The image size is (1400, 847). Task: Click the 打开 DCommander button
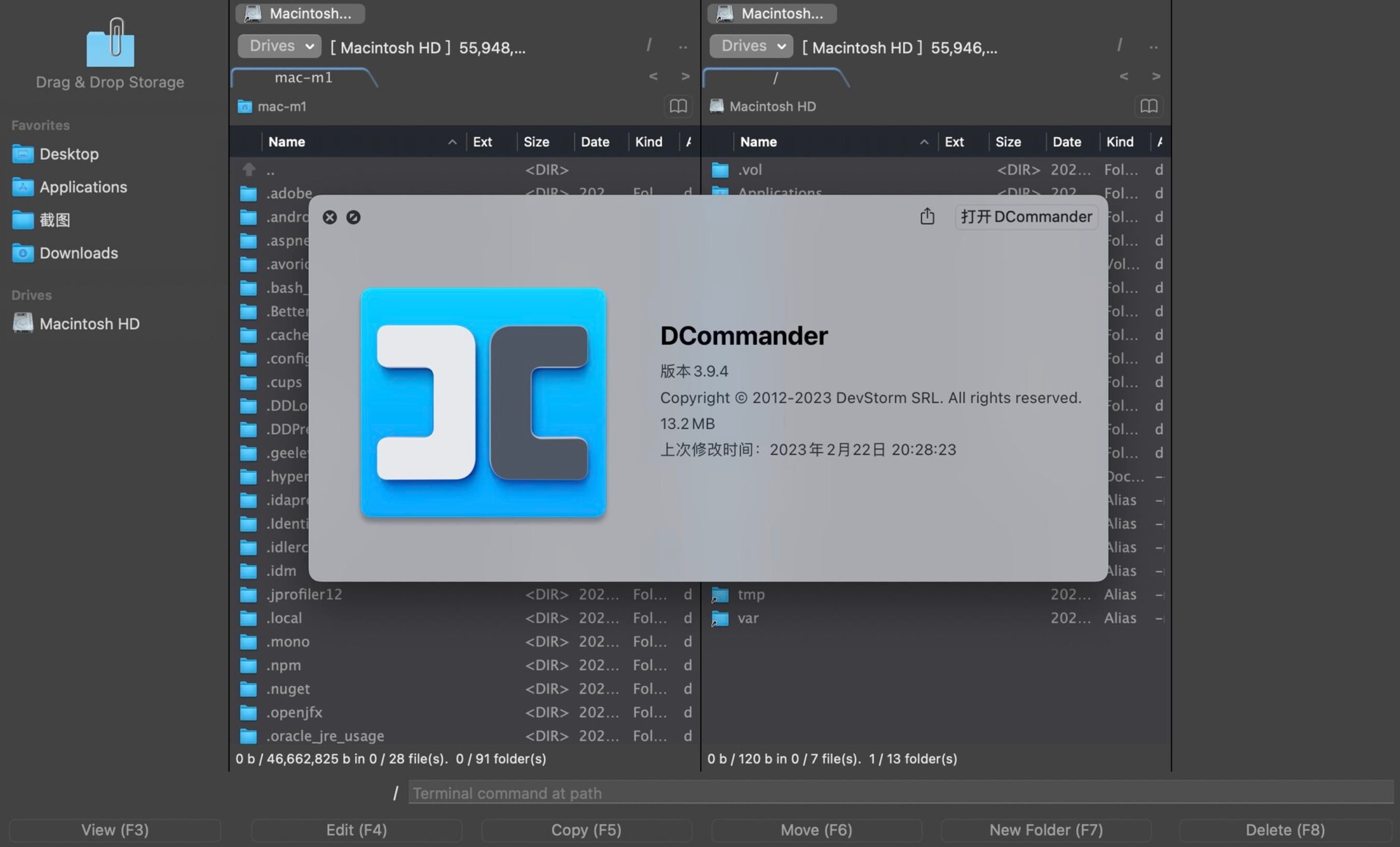click(1026, 217)
